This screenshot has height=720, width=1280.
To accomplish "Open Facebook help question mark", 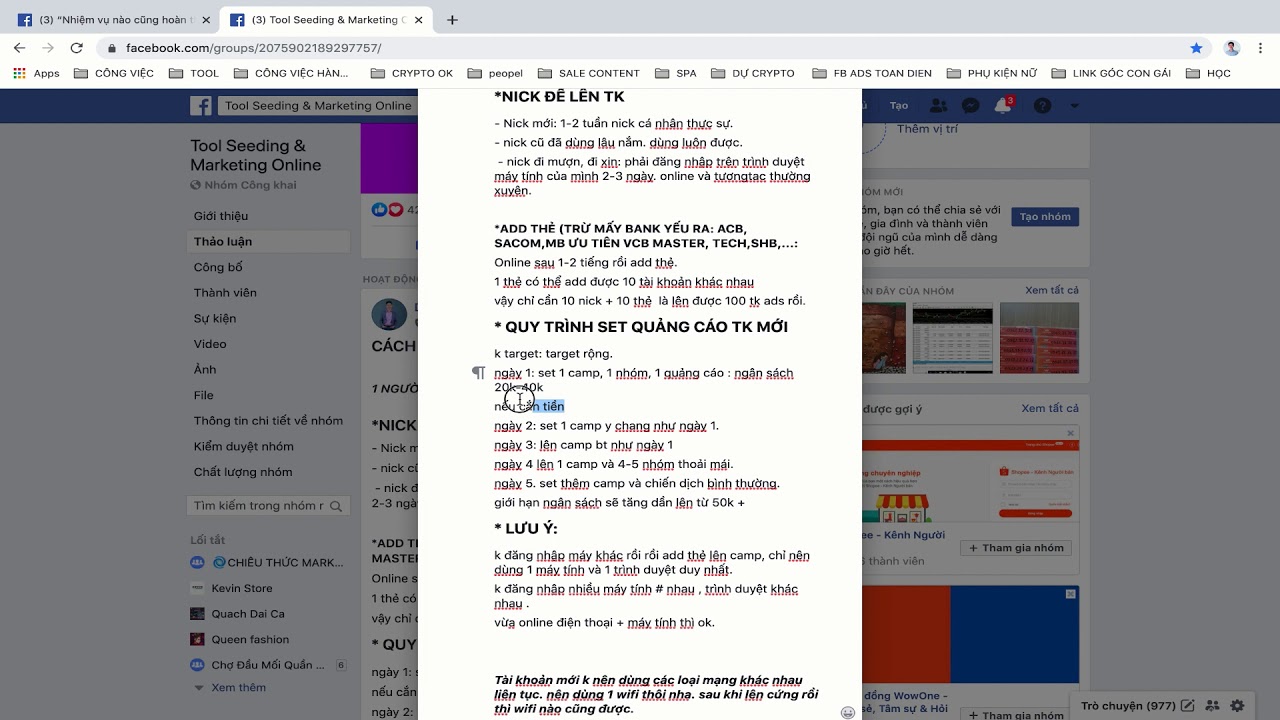I will click(1042, 105).
